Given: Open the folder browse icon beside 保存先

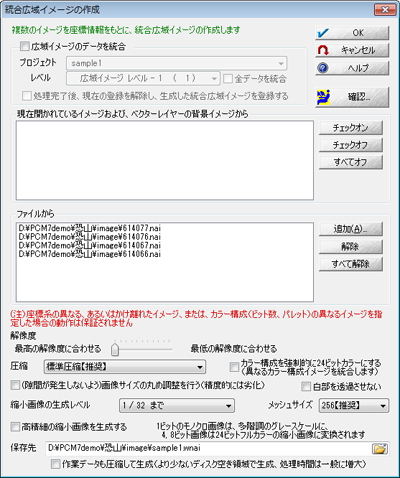Looking at the screenshot, I should (380, 449).
